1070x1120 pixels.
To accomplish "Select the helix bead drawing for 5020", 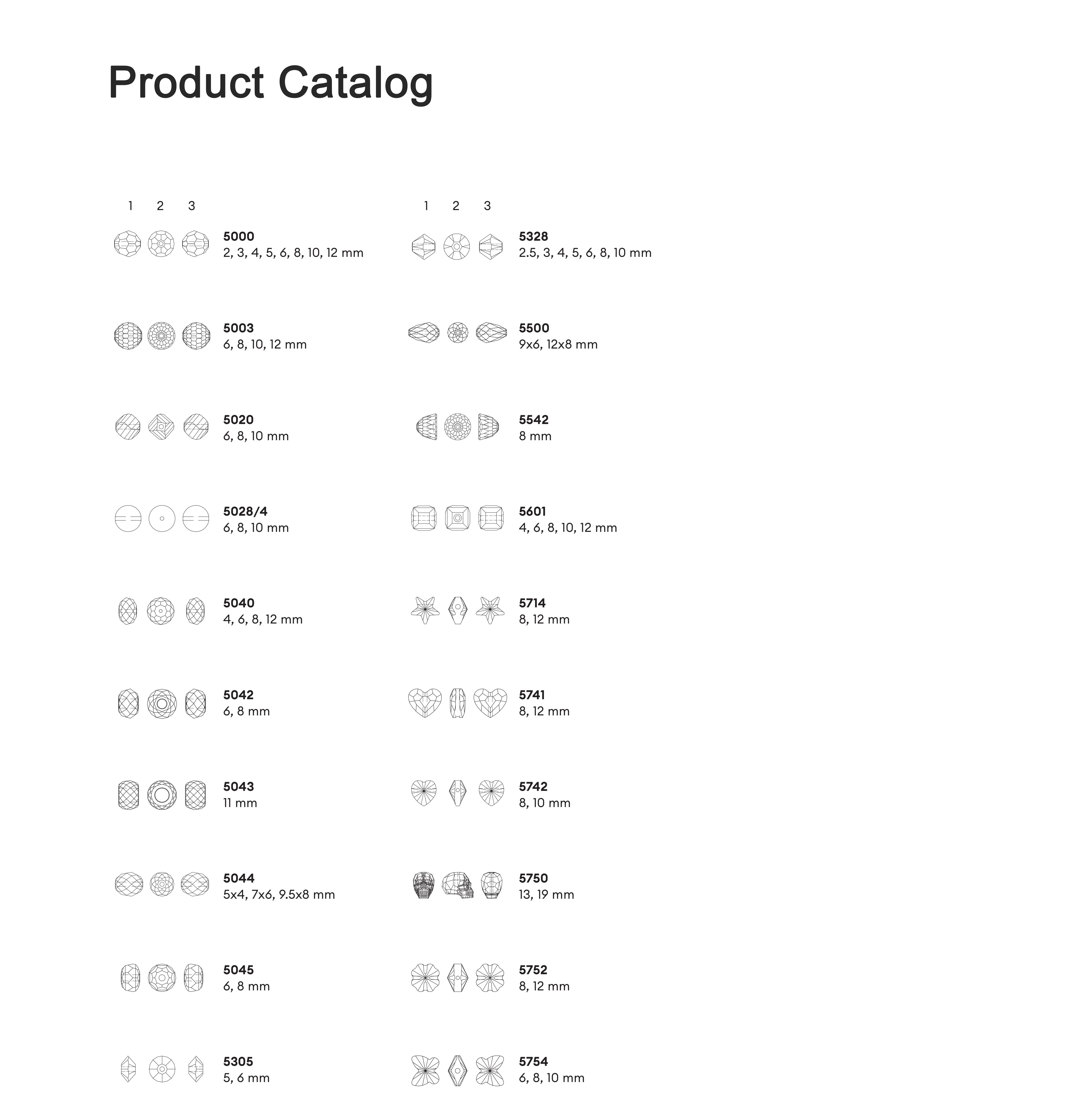I will 128,427.
